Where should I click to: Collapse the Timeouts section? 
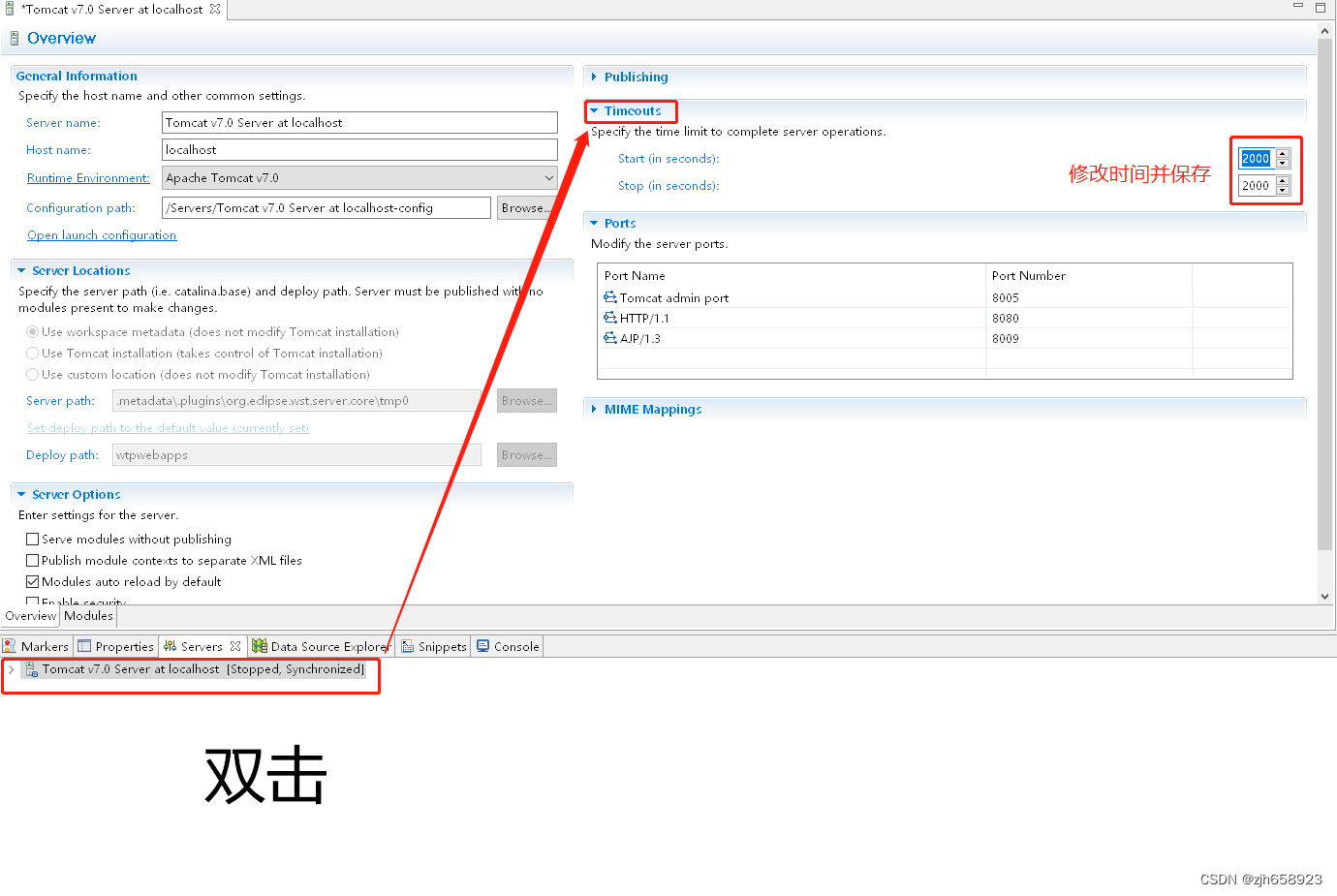[594, 111]
